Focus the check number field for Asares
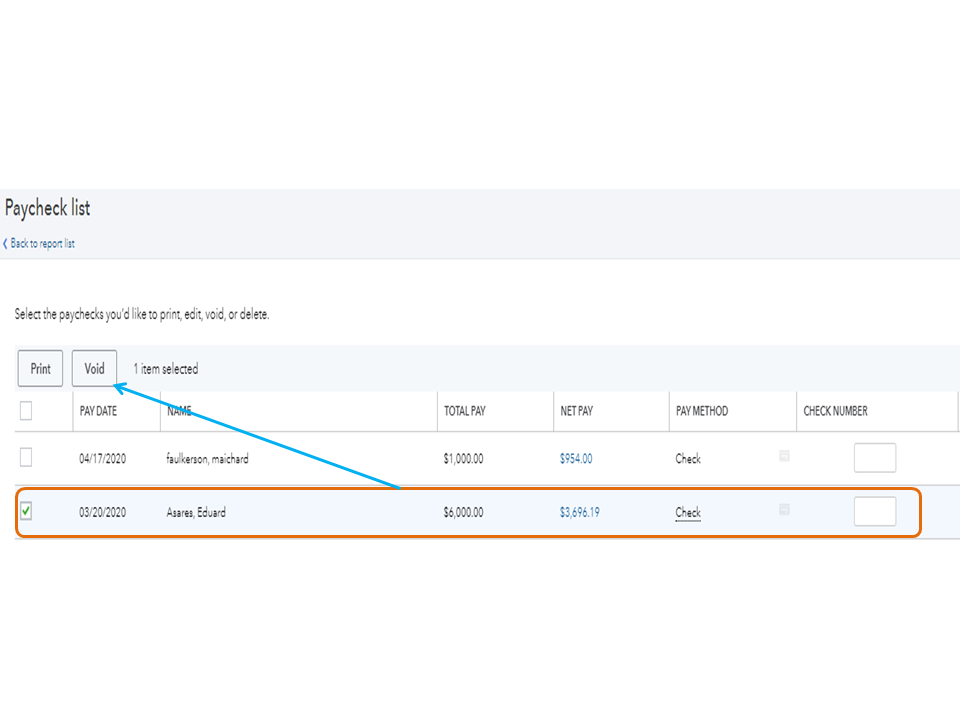960x720 pixels. (875, 511)
